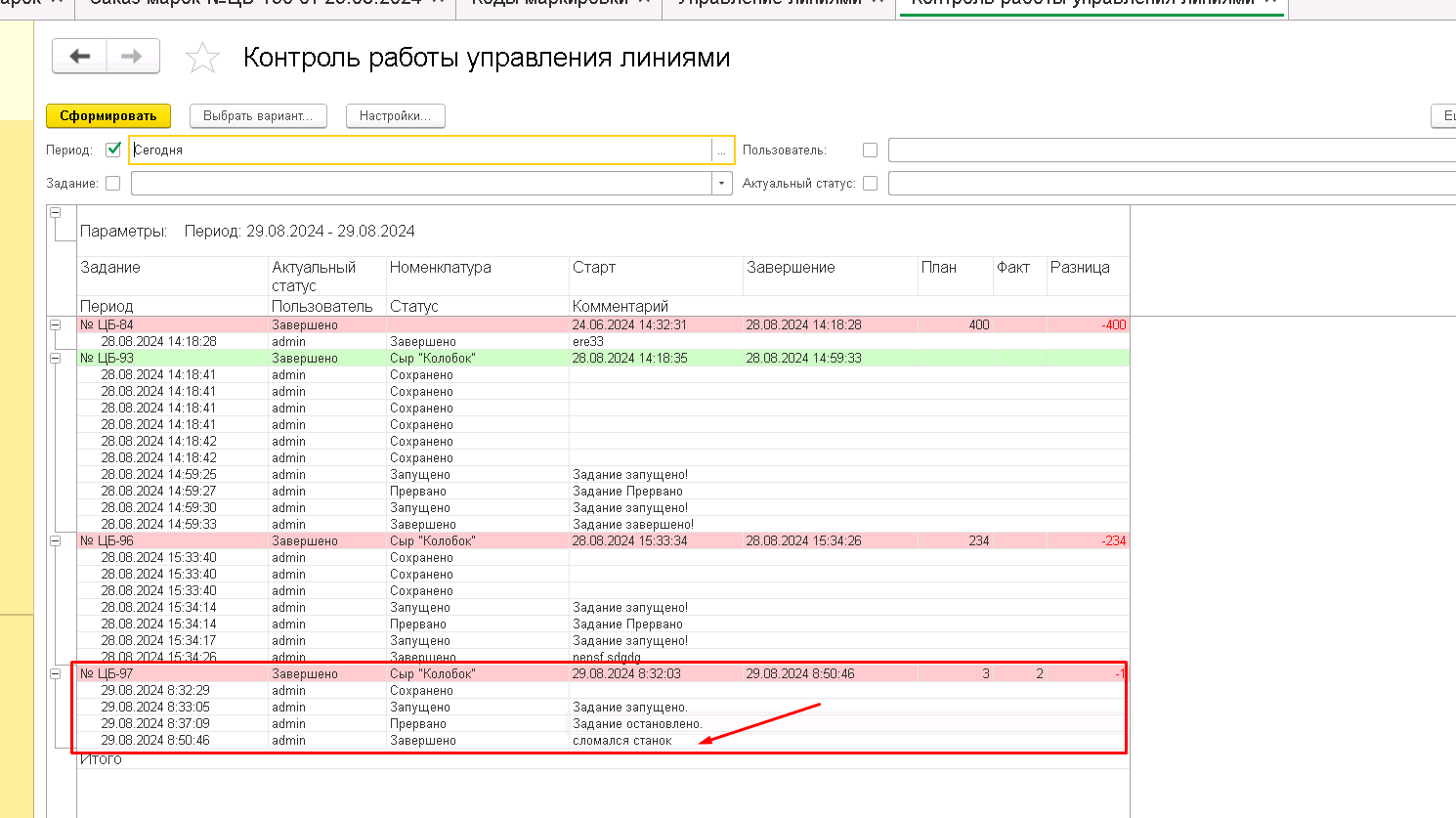Click the Задание input field

click(x=422, y=183)
